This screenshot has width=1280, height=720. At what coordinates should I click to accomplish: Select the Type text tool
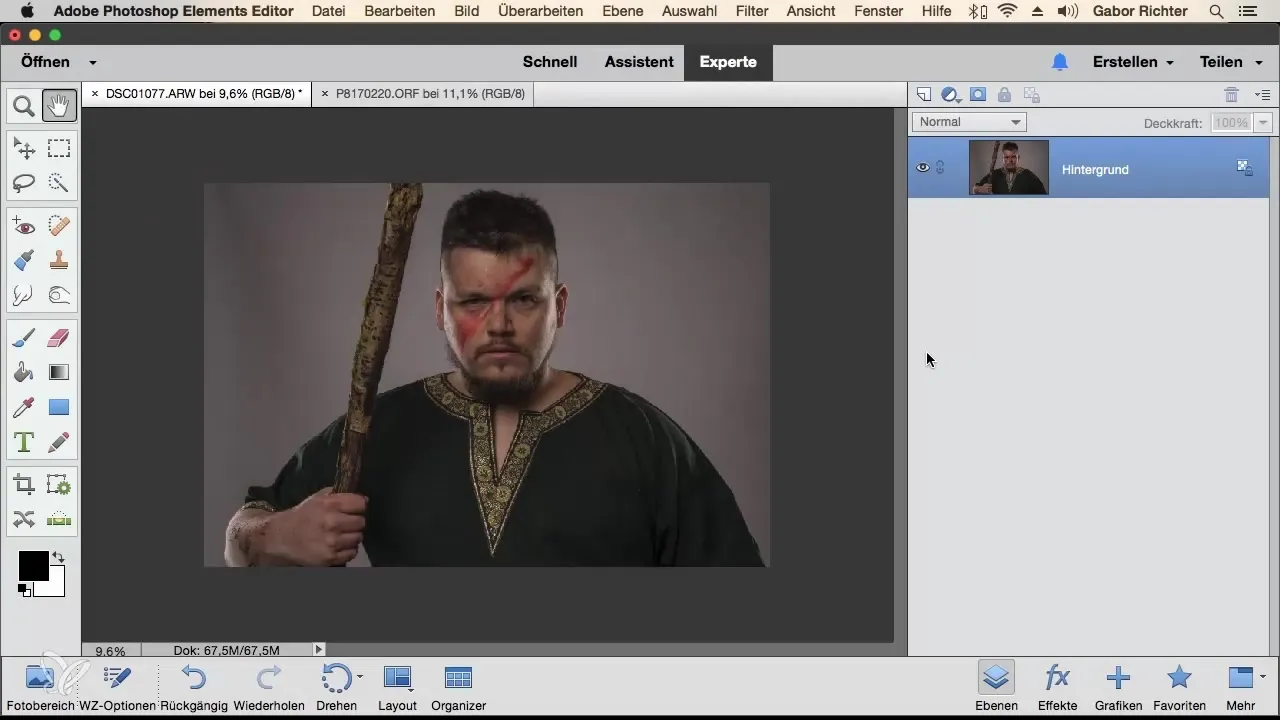point(24,441)
